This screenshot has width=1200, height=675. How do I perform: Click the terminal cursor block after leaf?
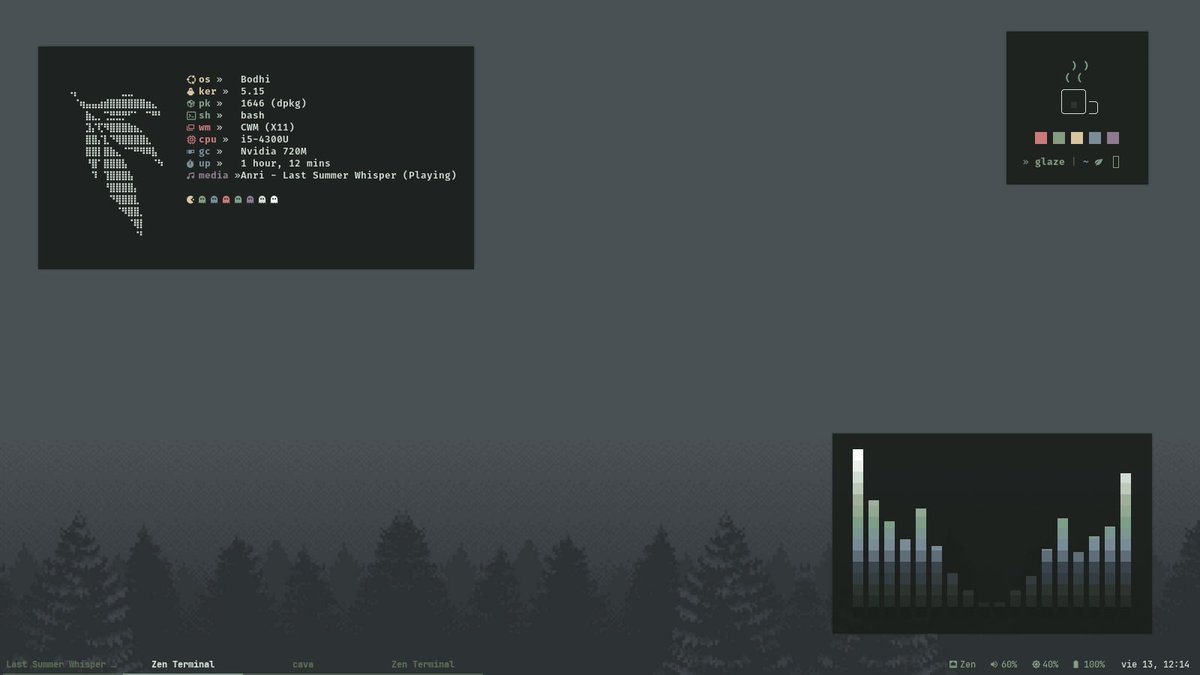(1116, 162)
